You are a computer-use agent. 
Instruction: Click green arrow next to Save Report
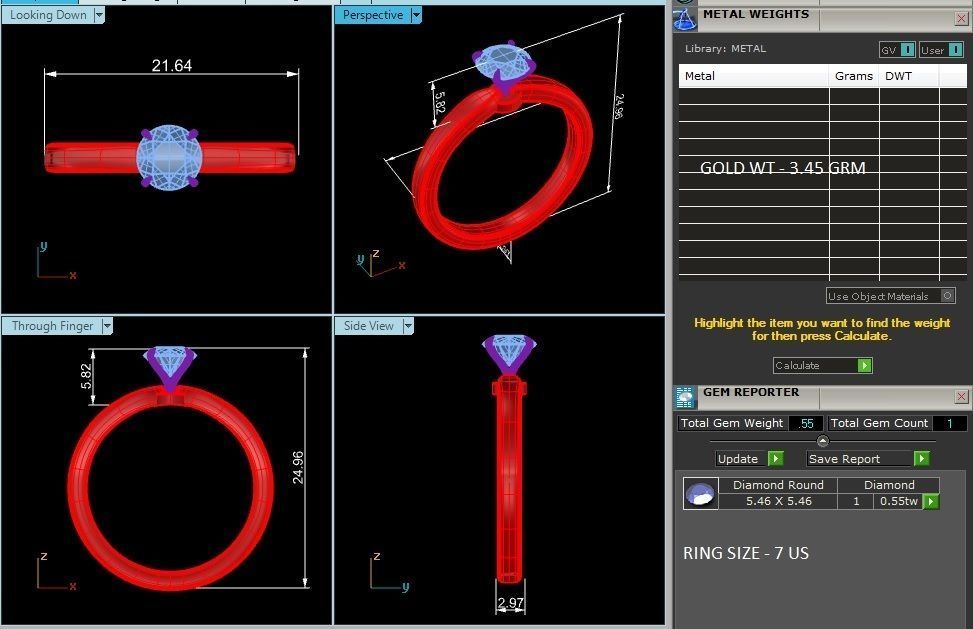tap(921, 458)
